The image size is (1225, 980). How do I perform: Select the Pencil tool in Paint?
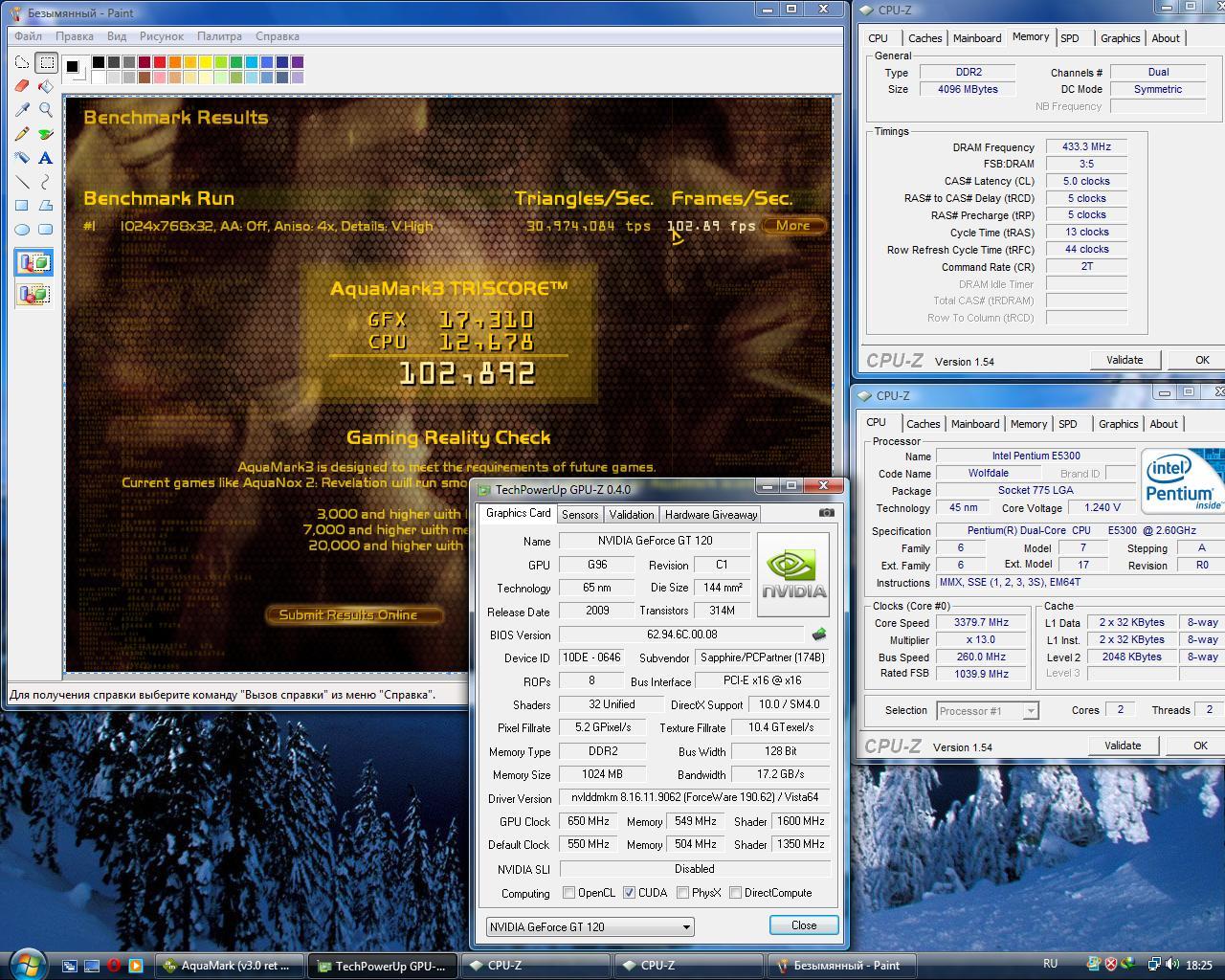coord(22,134)
